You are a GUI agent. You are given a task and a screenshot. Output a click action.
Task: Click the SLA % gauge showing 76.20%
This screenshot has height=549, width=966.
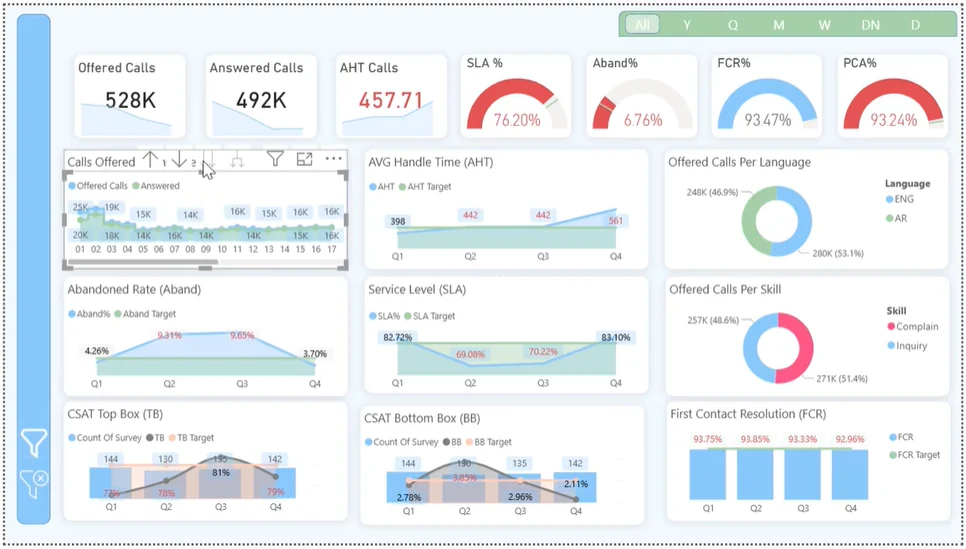coord(516,96)
